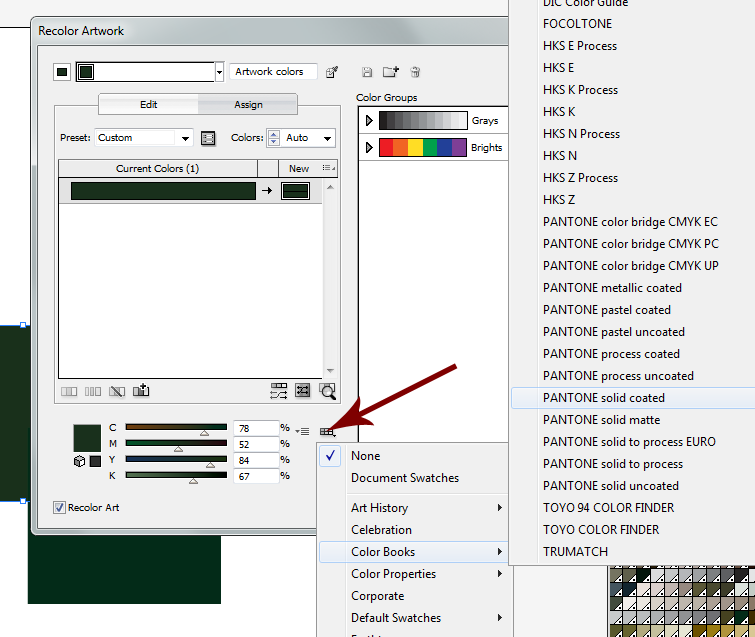The image size is (755, 637).
Task: Click the Yellow slider track
Action: [x=176, y=459]
